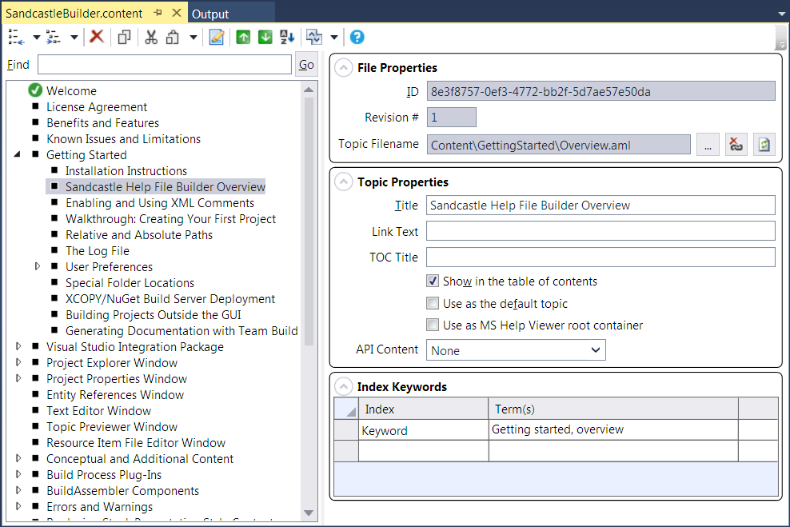Screen dimensions: 790x527
Task: Click the Title text field
Action: pyautogui.click(x=601, y=205)
